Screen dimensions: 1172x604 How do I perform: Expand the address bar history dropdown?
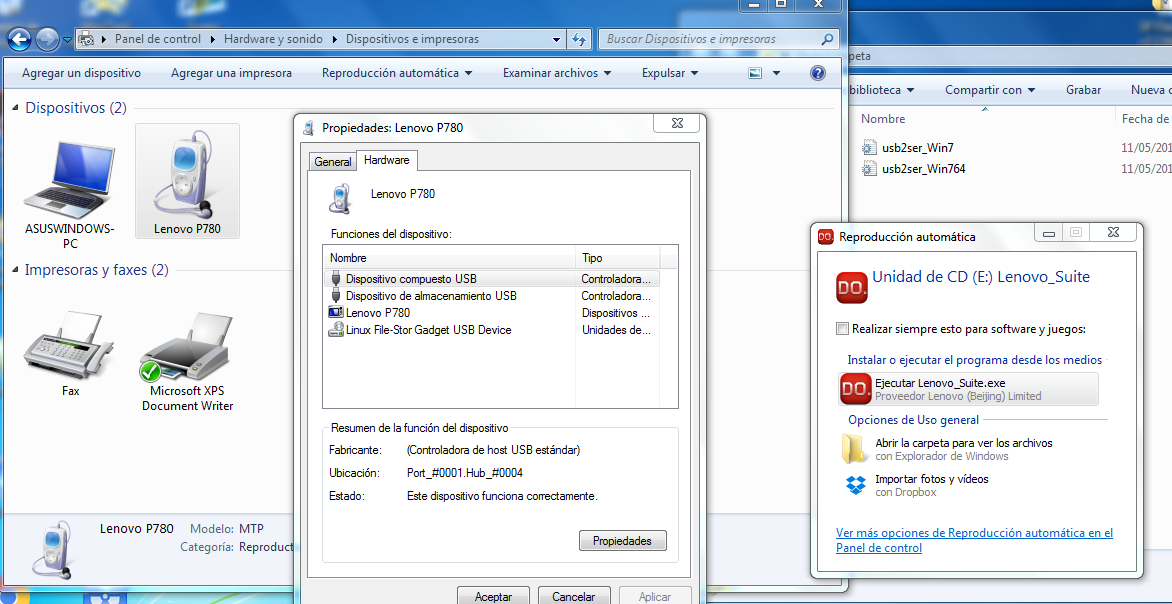click(556, 39)
